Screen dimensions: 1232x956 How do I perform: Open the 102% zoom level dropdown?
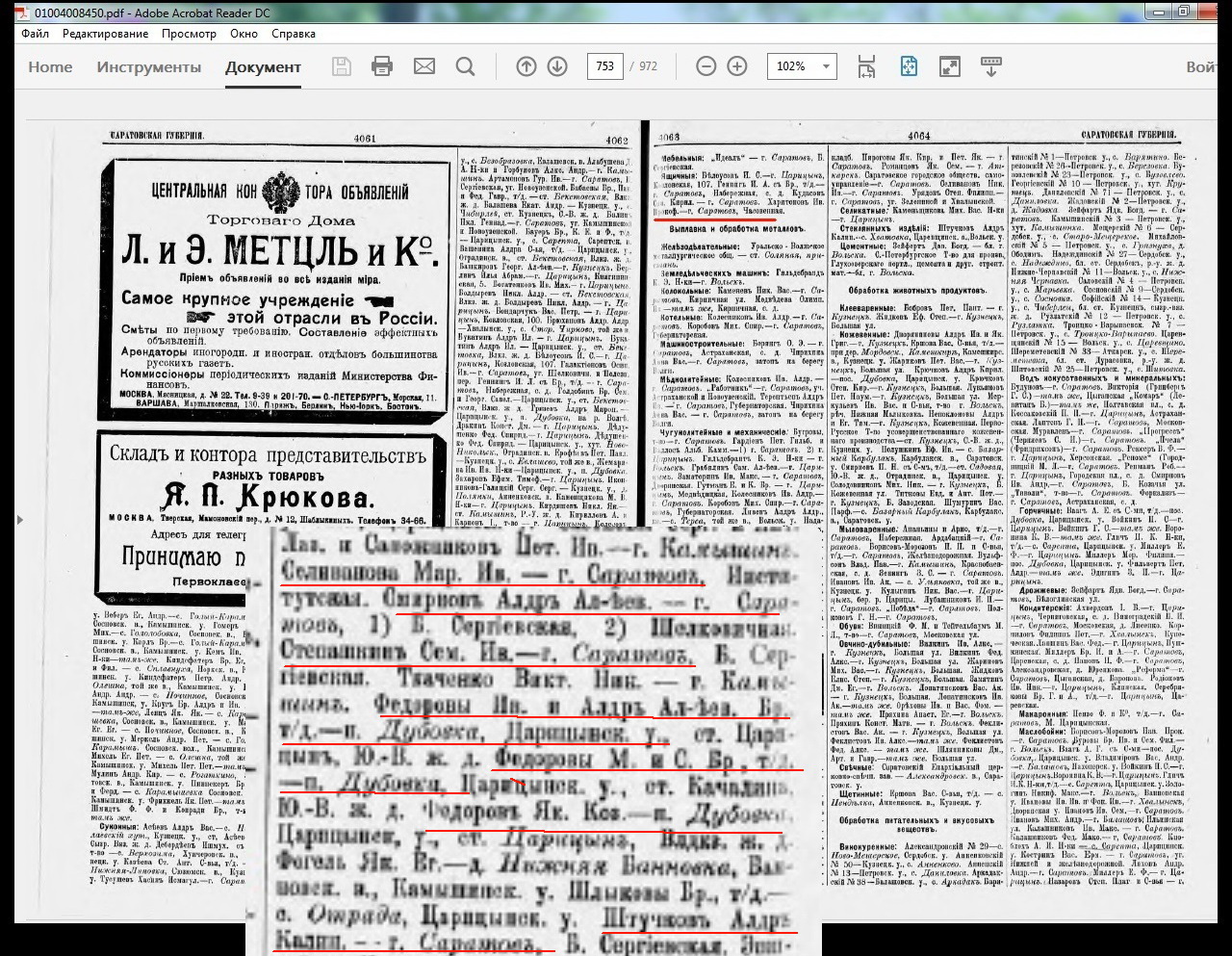point(826,66)
